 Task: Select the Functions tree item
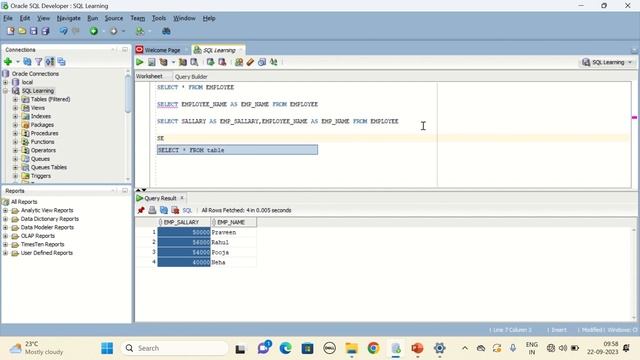pos(42,142)
